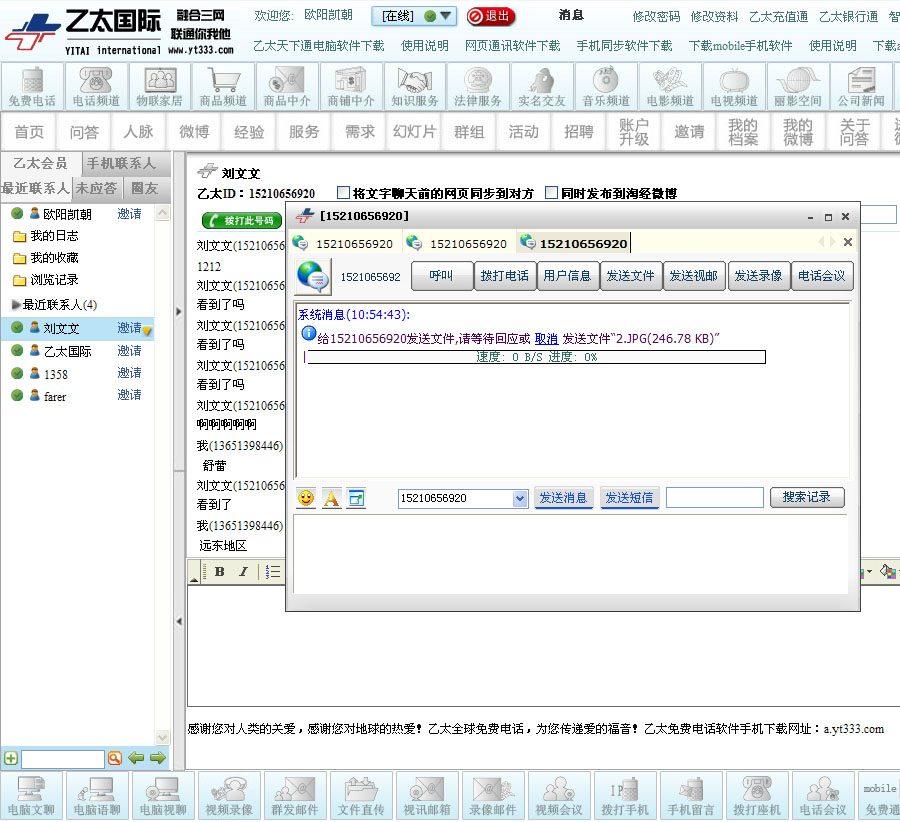Launch 电脑语聊 voice chat in bottom toolbar
900x822 pixels.
pyautogui.click(x=97, y=795)
